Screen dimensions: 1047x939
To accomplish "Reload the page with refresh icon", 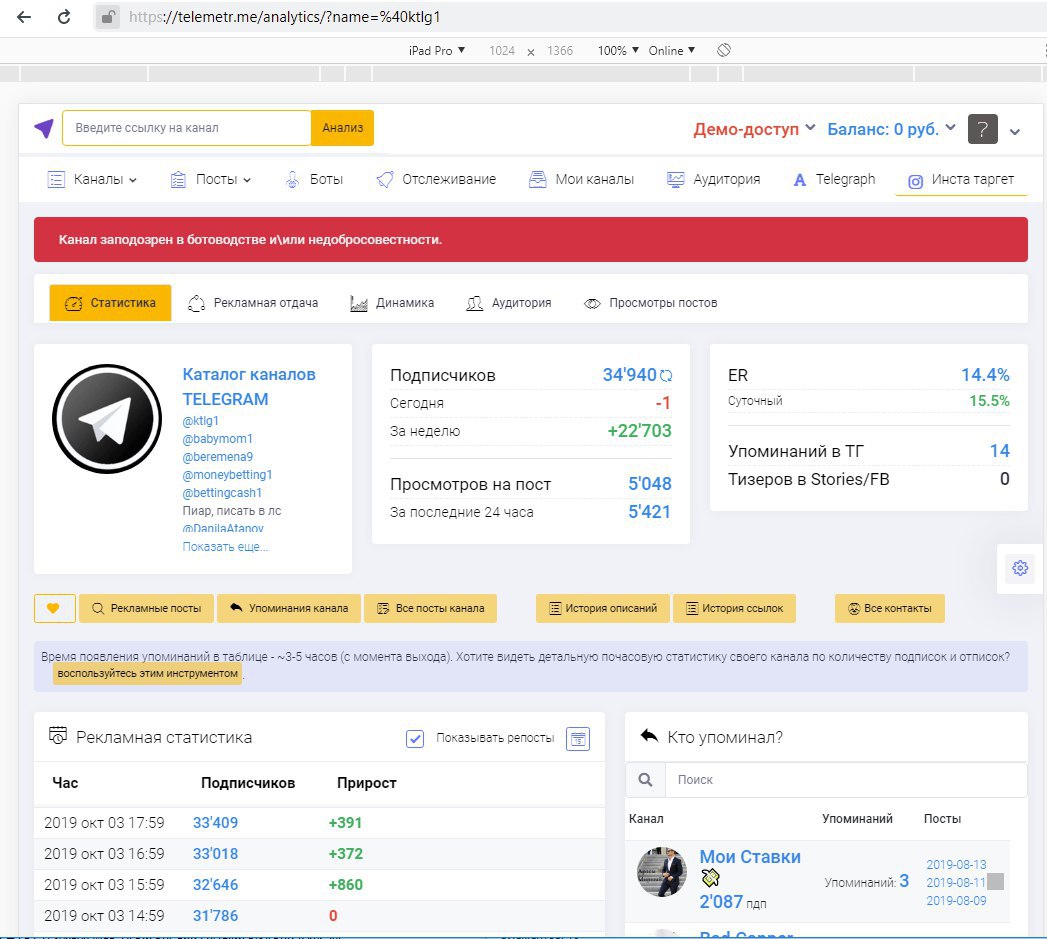I will coord(64,17).
